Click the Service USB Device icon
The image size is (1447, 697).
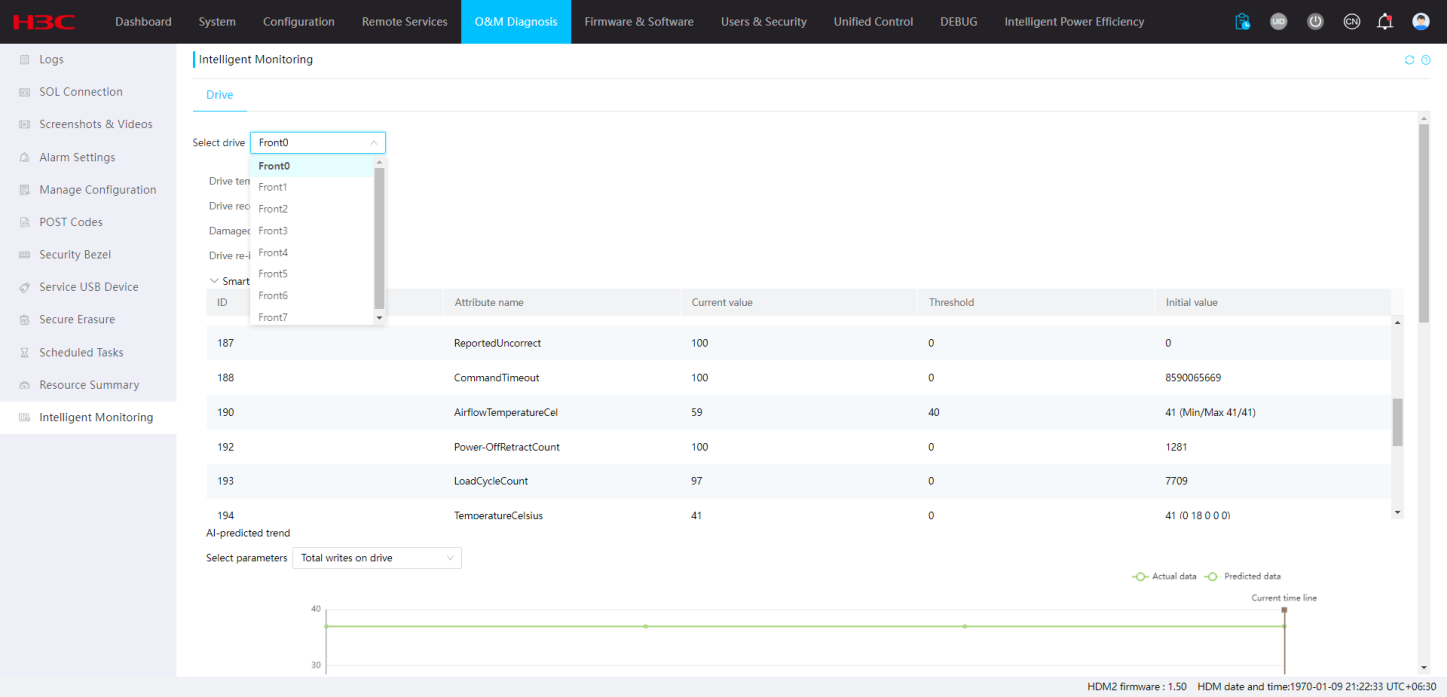25,287
